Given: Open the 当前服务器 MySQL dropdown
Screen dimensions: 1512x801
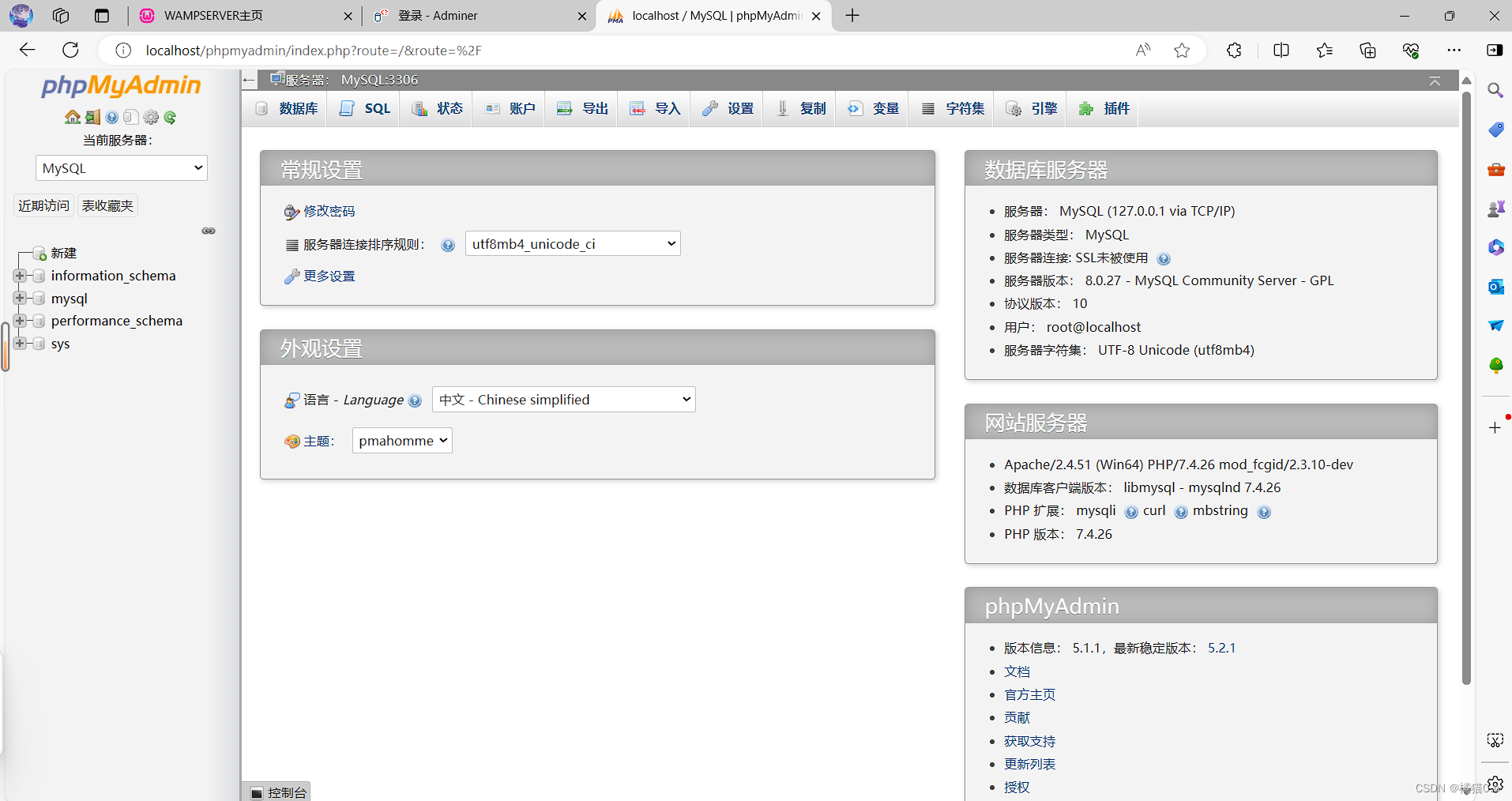Looking at the screenshot, I should pos(122,168).
